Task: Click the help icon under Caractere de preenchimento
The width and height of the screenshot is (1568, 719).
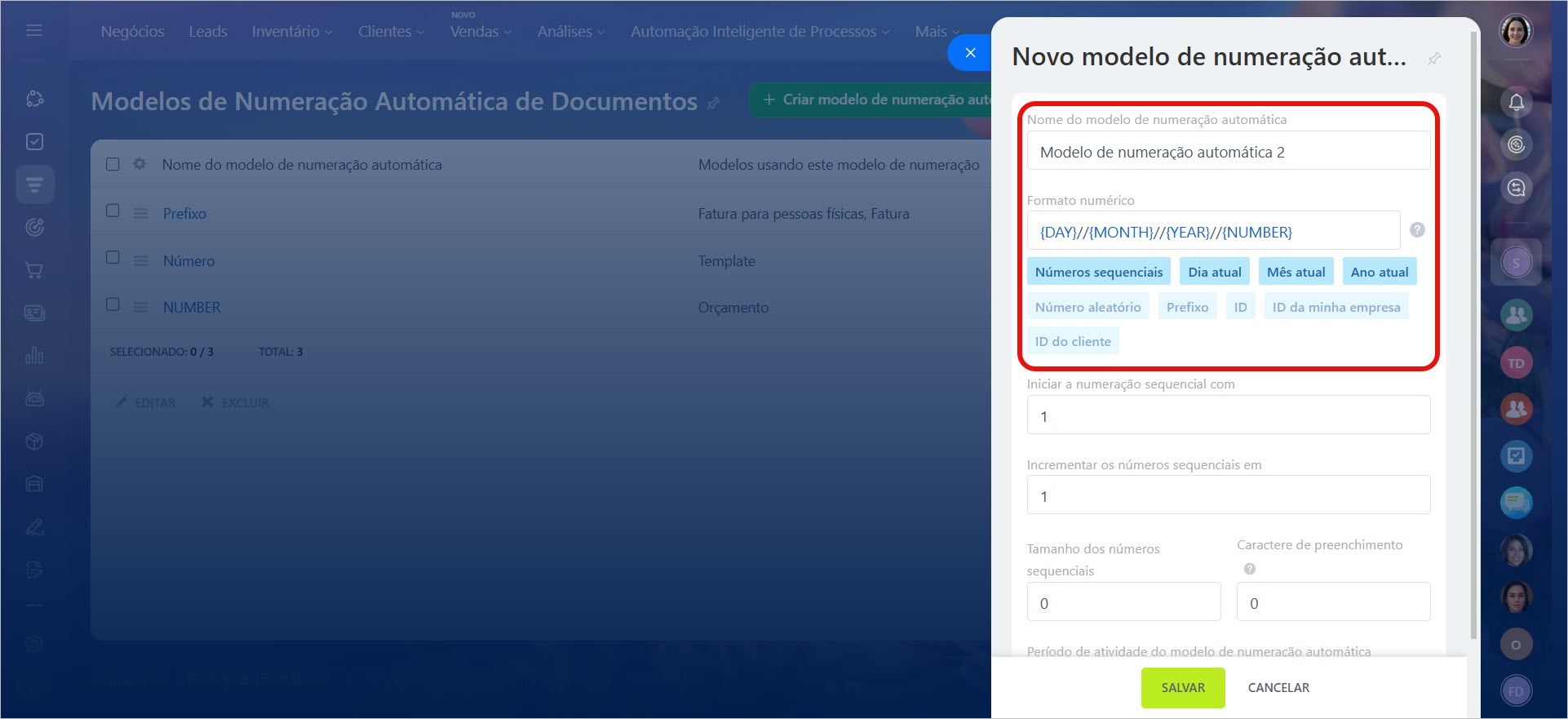Action: point(1249,569)
